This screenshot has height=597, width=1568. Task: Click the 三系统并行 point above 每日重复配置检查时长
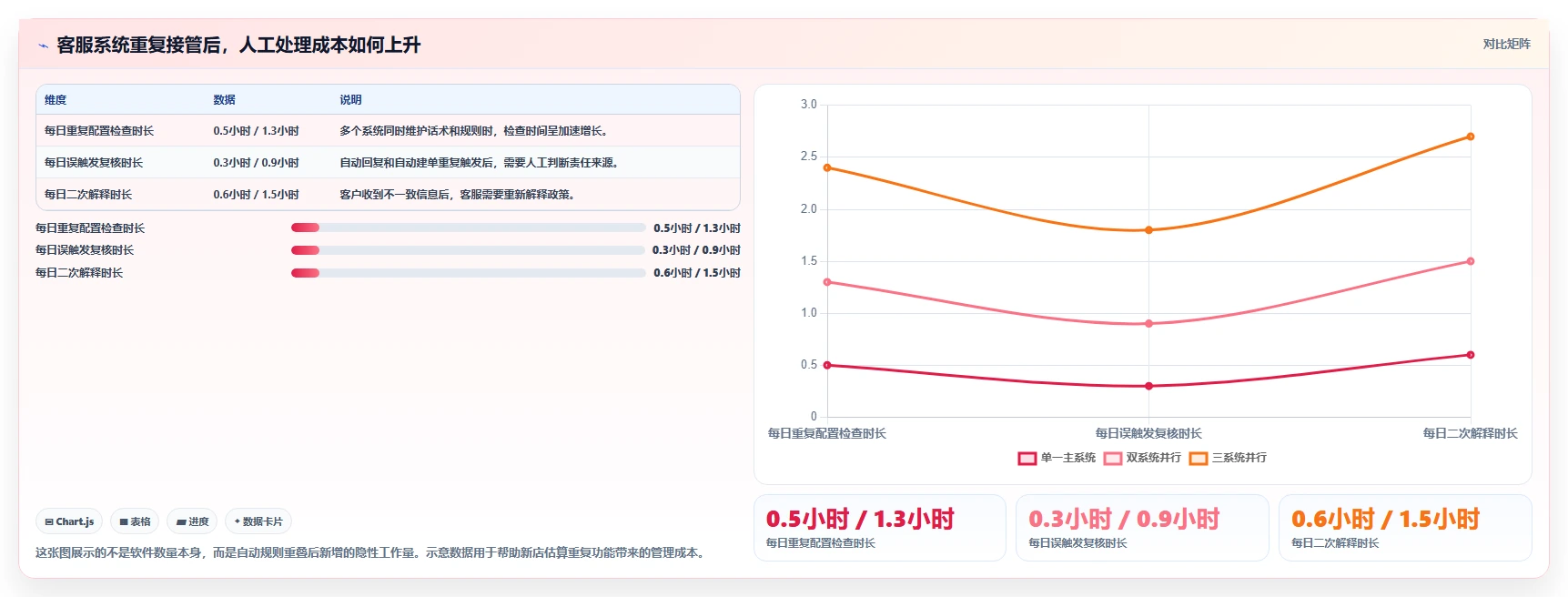point(827,167)
